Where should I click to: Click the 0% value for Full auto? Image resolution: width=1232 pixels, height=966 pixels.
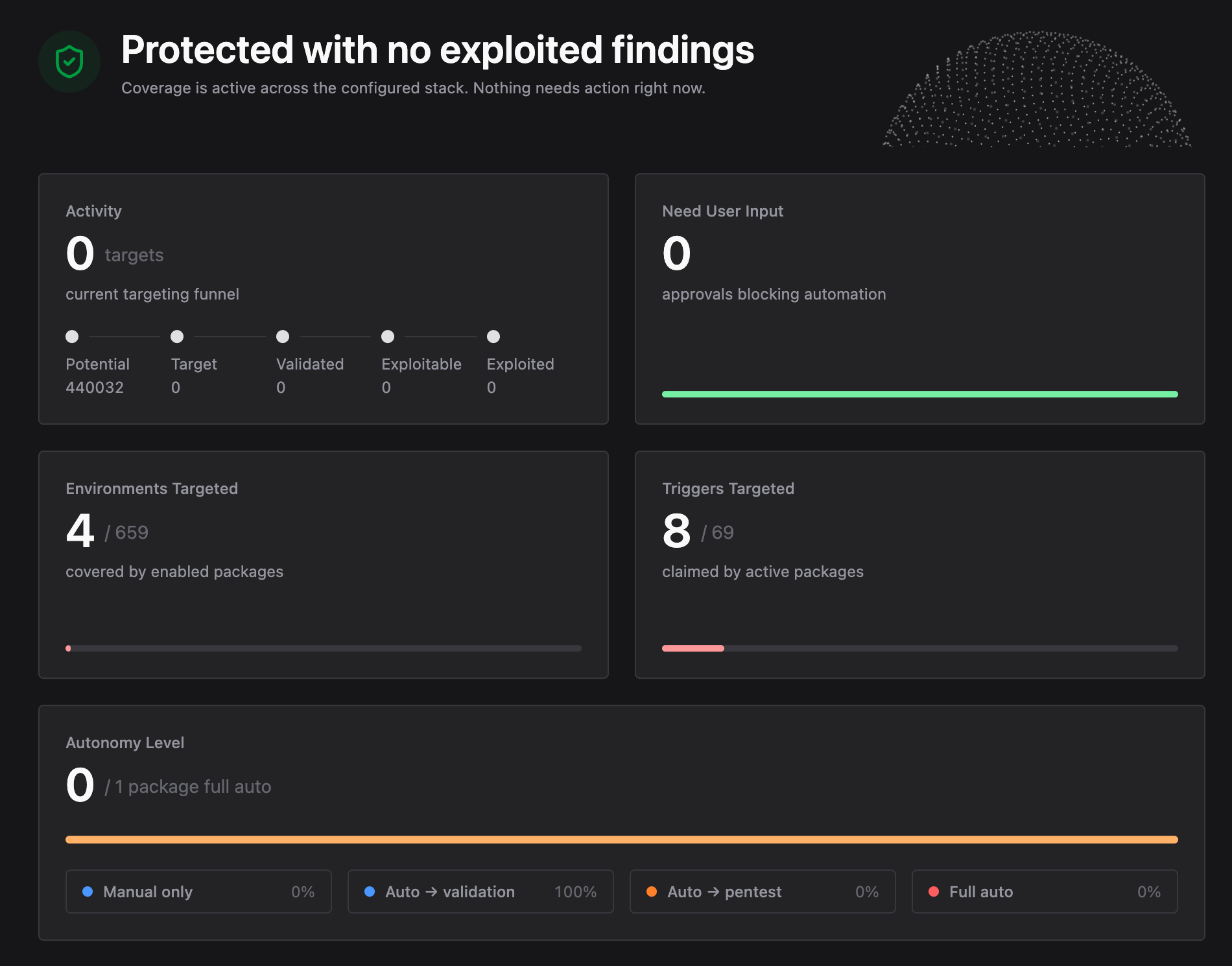(1149, 892)
